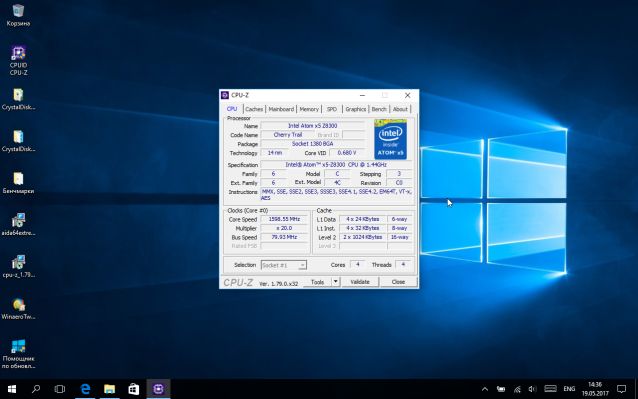Click the CPU-Z taskbar button
Image resolution: width=638 pixels, height=399 pixels.
click(x=158, y=389)
